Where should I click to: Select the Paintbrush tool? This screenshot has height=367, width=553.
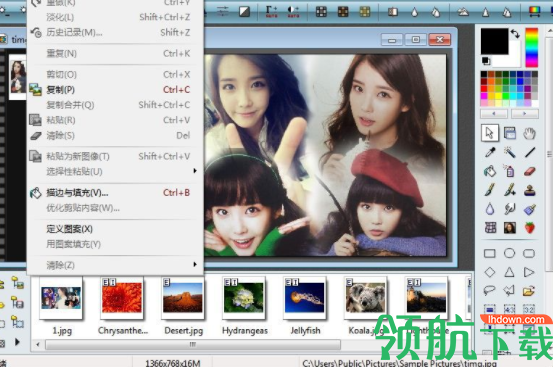point(490,190)
